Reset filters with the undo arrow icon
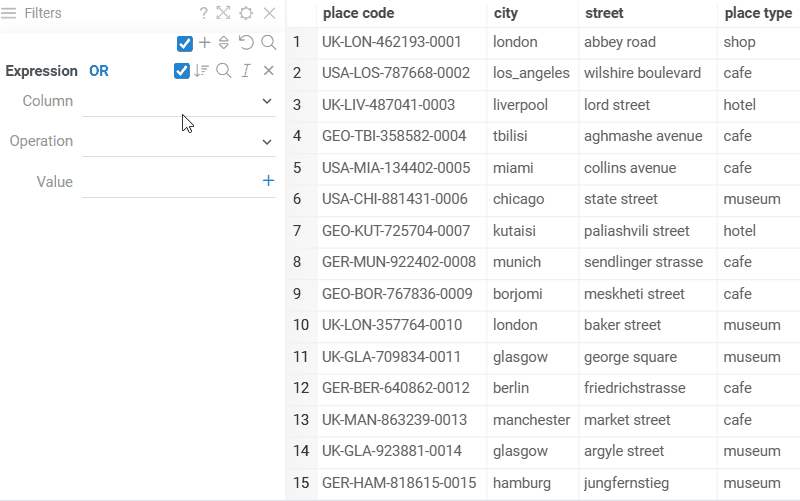 click(x=246, y=42)
